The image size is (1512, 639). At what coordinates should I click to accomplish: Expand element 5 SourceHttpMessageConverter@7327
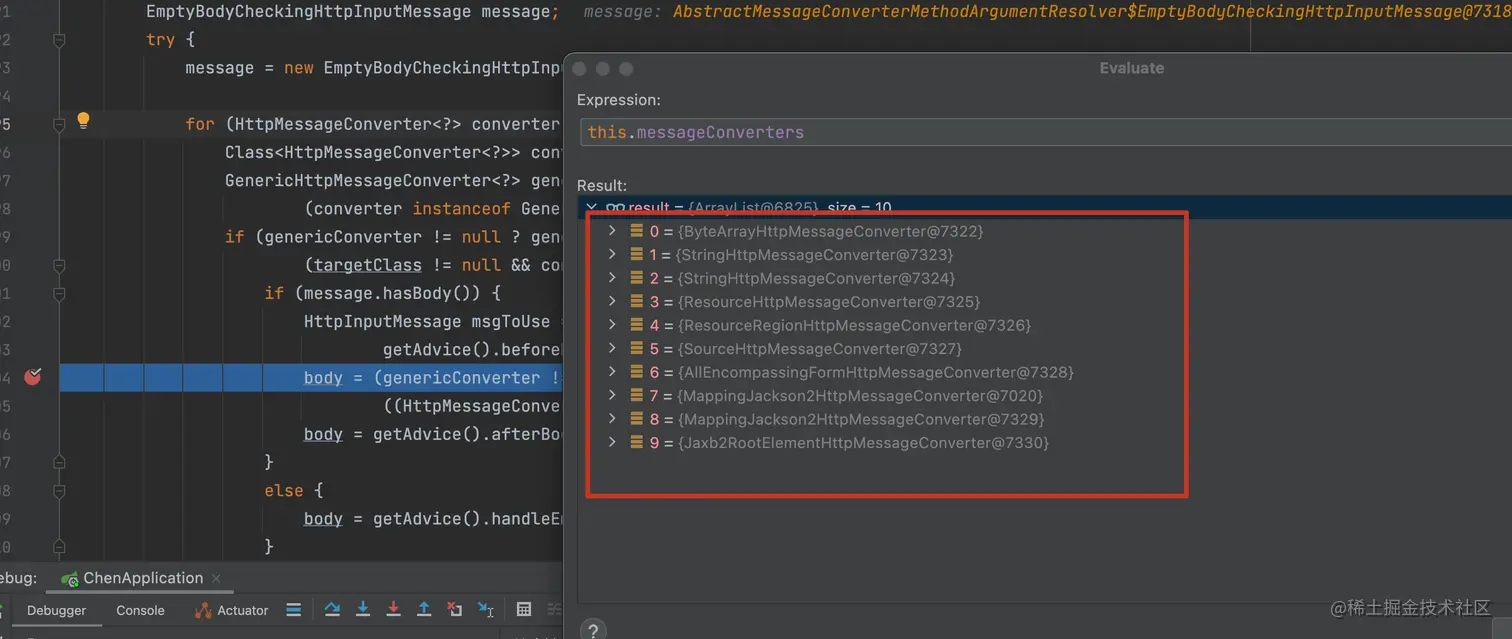[612, 348]
